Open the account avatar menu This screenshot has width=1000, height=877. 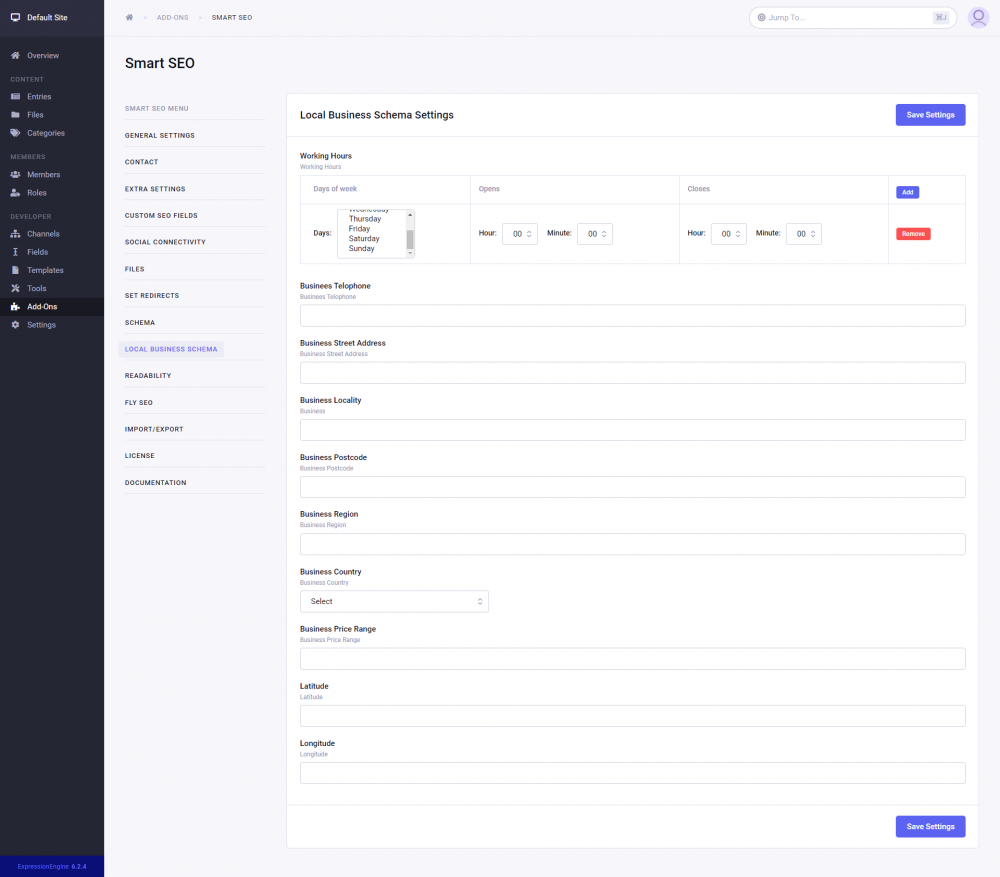(x=978, y=17)
